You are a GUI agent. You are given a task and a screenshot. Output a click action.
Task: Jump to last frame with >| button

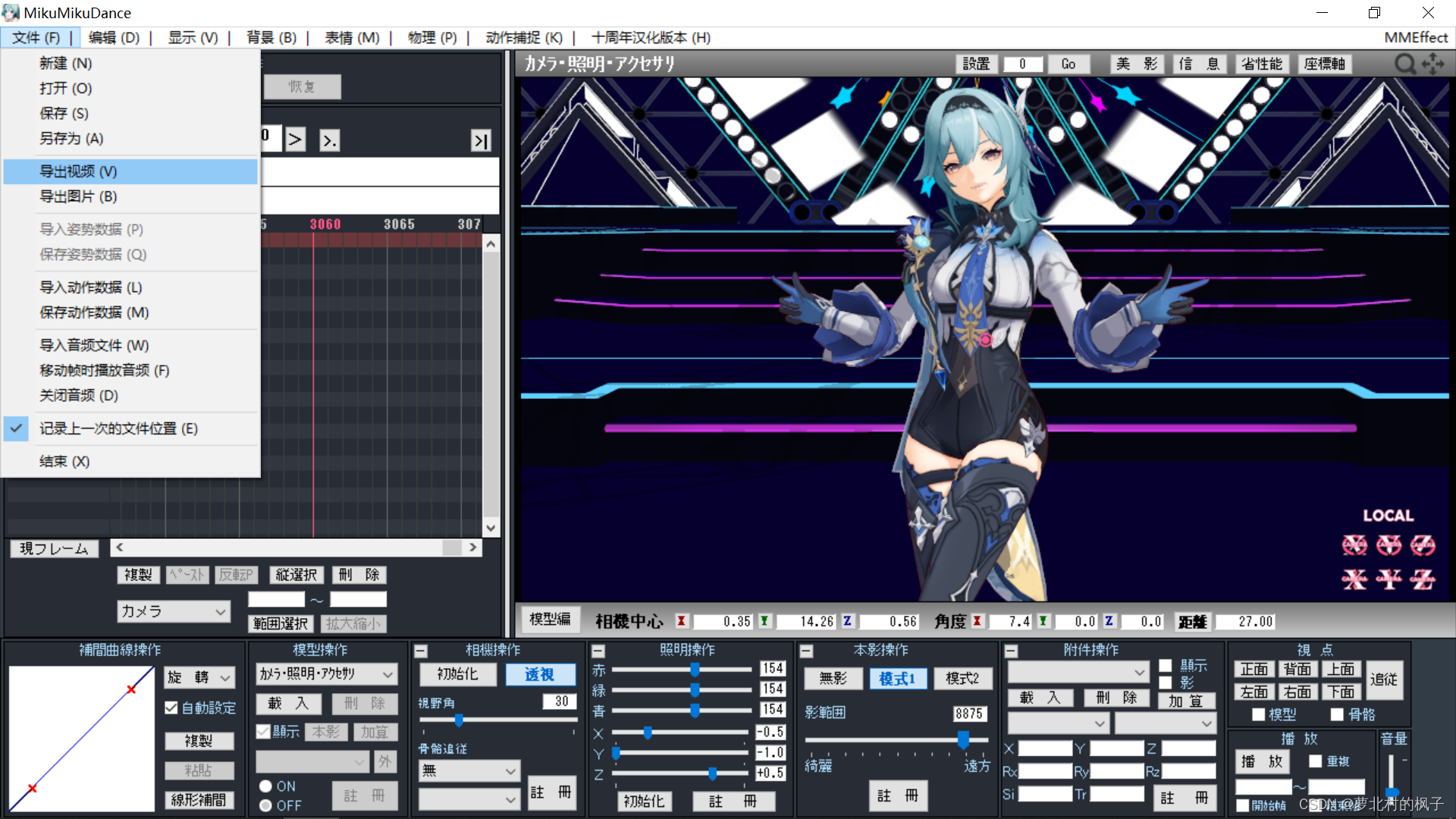click(x=481, y=140)
